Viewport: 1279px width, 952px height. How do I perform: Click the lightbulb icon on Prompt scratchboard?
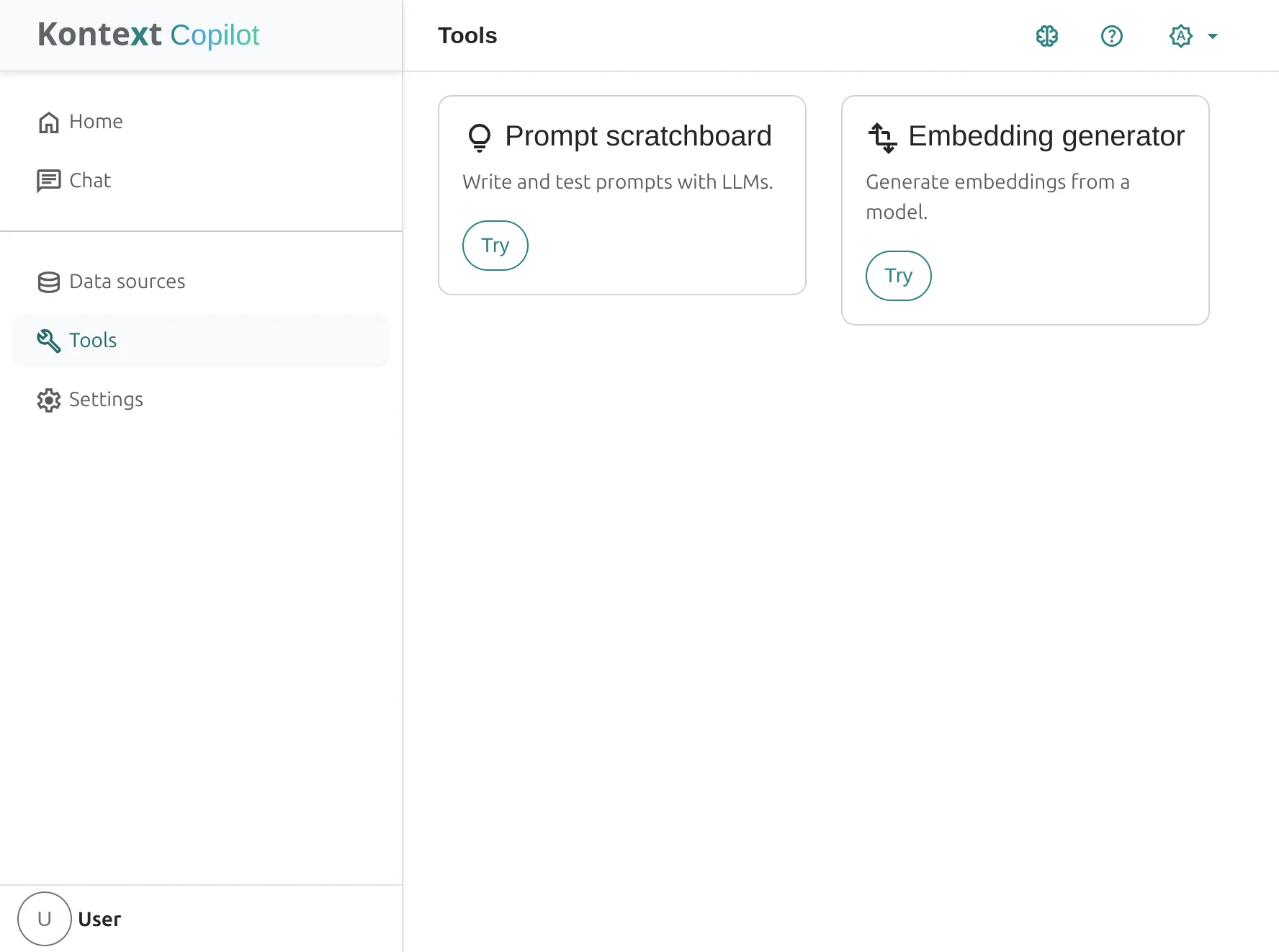click(x=479, y=137)
